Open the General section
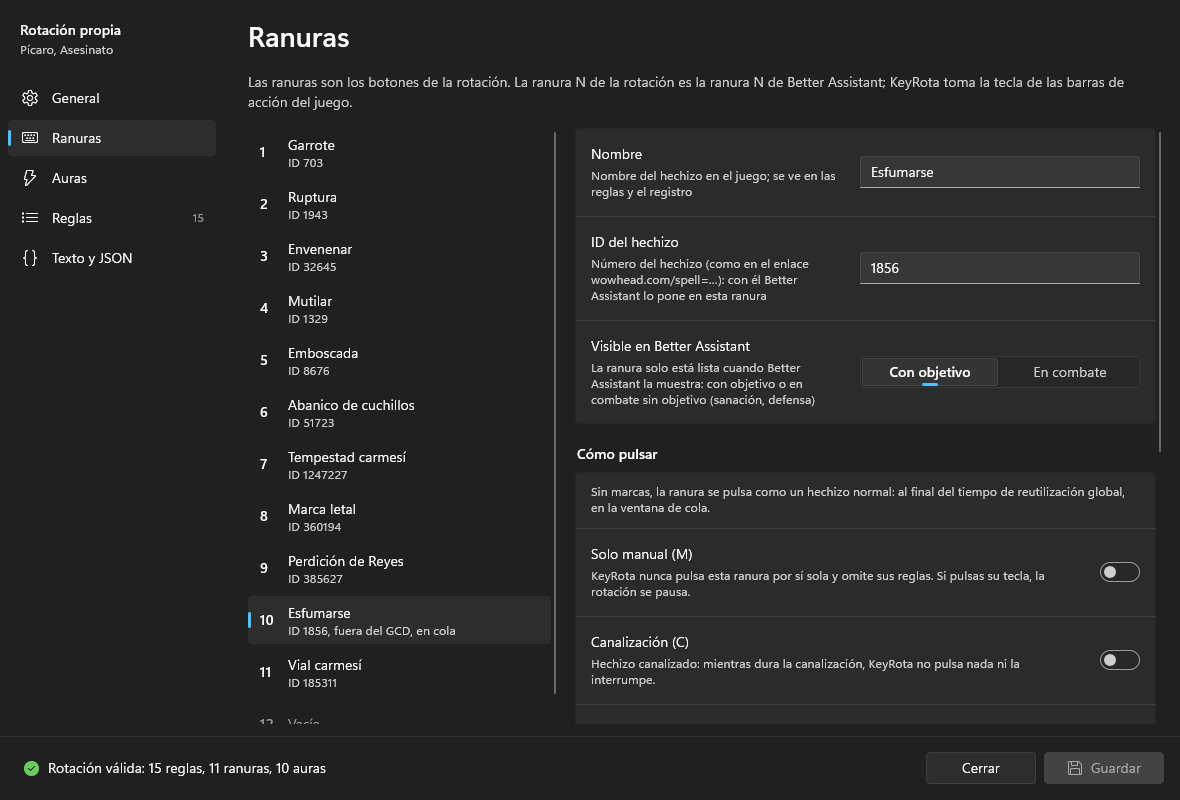Image resolution: width=1180 pixels, height=800 pixels. (112, 98)
